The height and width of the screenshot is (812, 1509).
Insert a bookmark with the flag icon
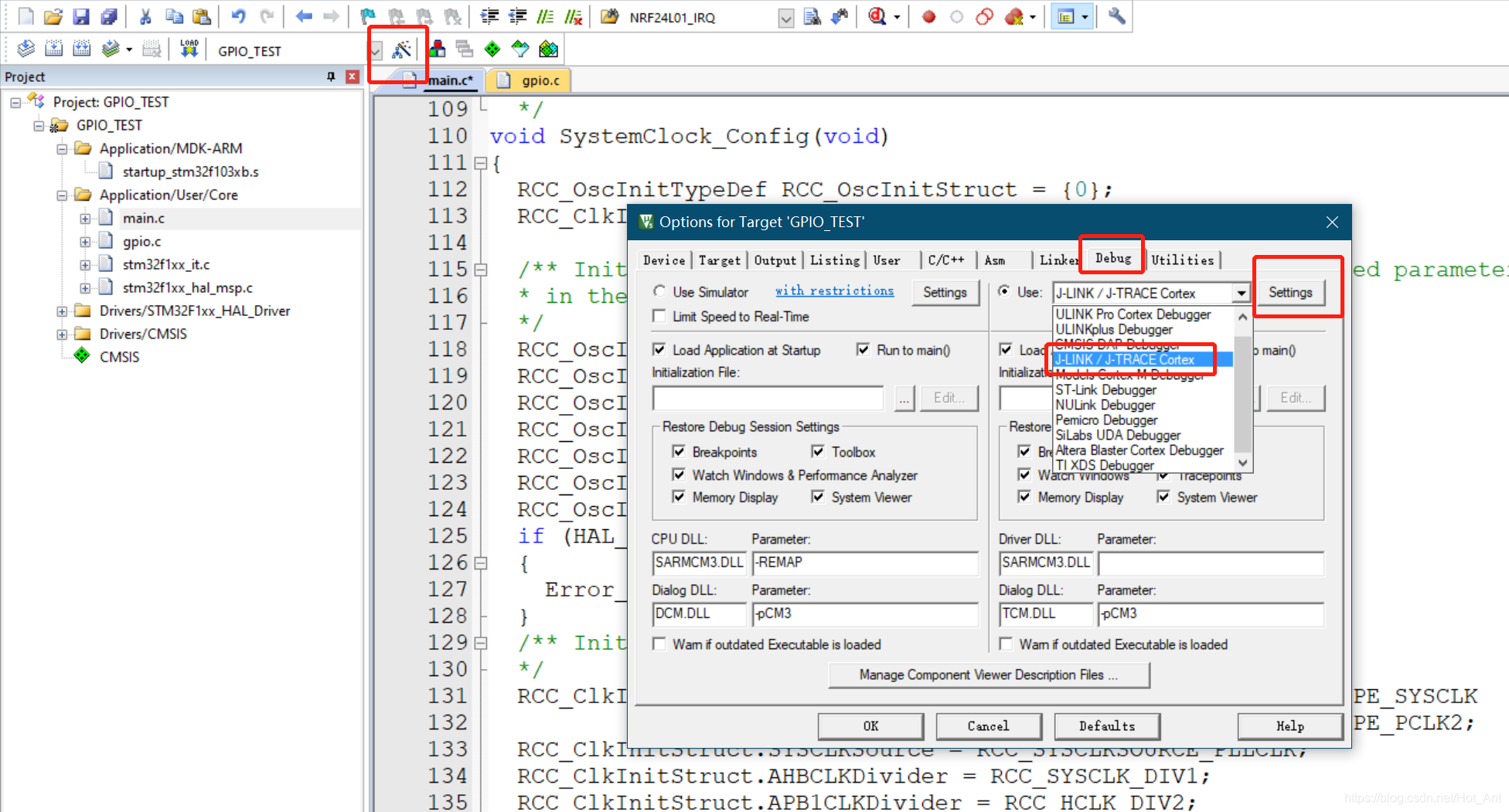[368, 16]
